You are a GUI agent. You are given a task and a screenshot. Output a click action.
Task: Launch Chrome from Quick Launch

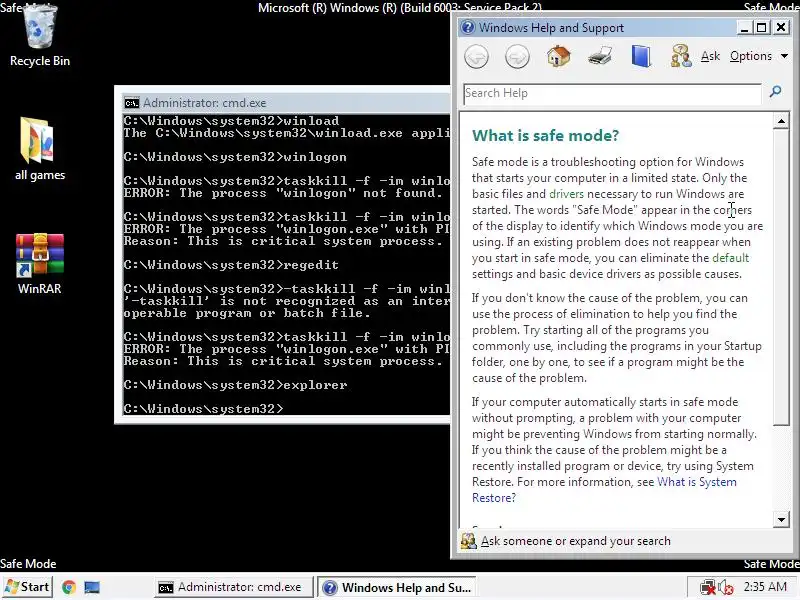coord(69,587)
